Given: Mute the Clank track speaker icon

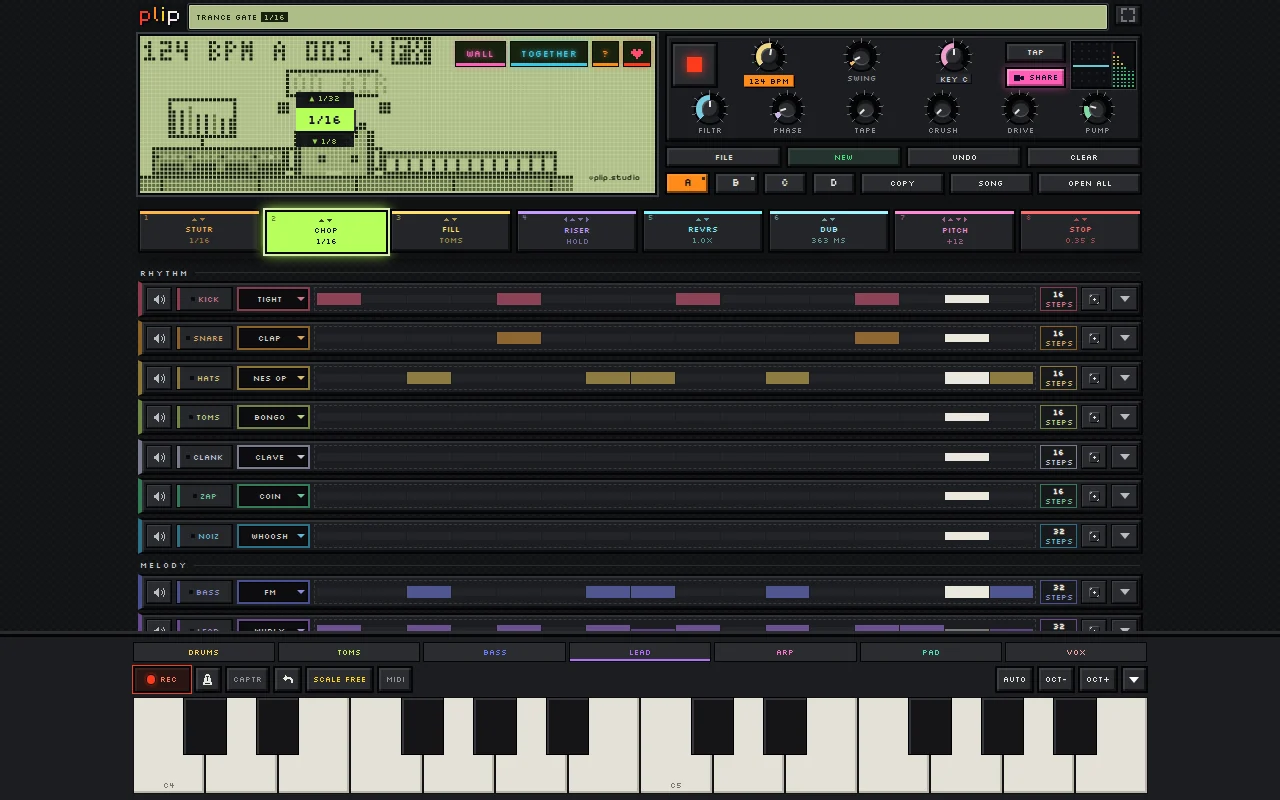Looking at the screenshot, I should tap(159, 457).
